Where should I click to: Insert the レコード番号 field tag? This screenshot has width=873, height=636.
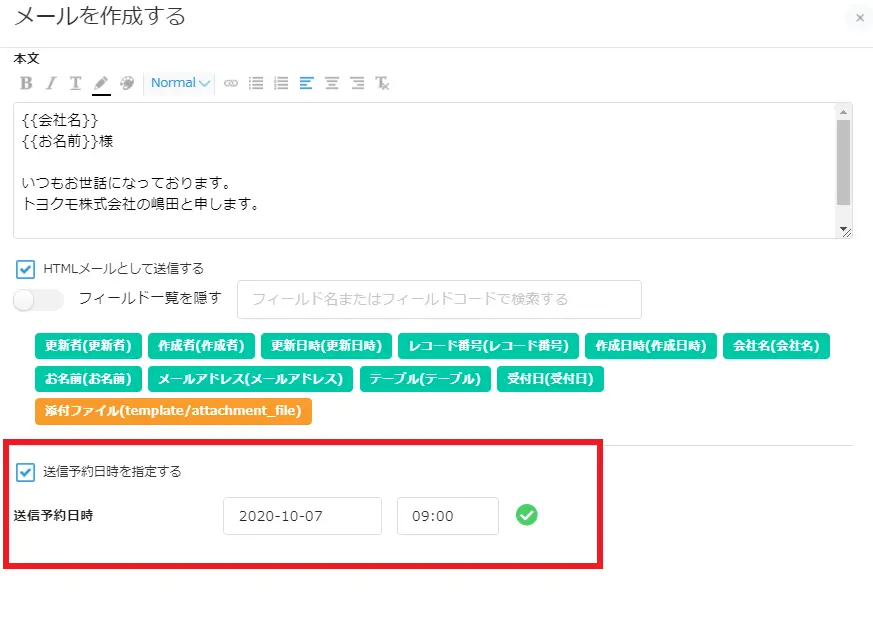(488, 346)
